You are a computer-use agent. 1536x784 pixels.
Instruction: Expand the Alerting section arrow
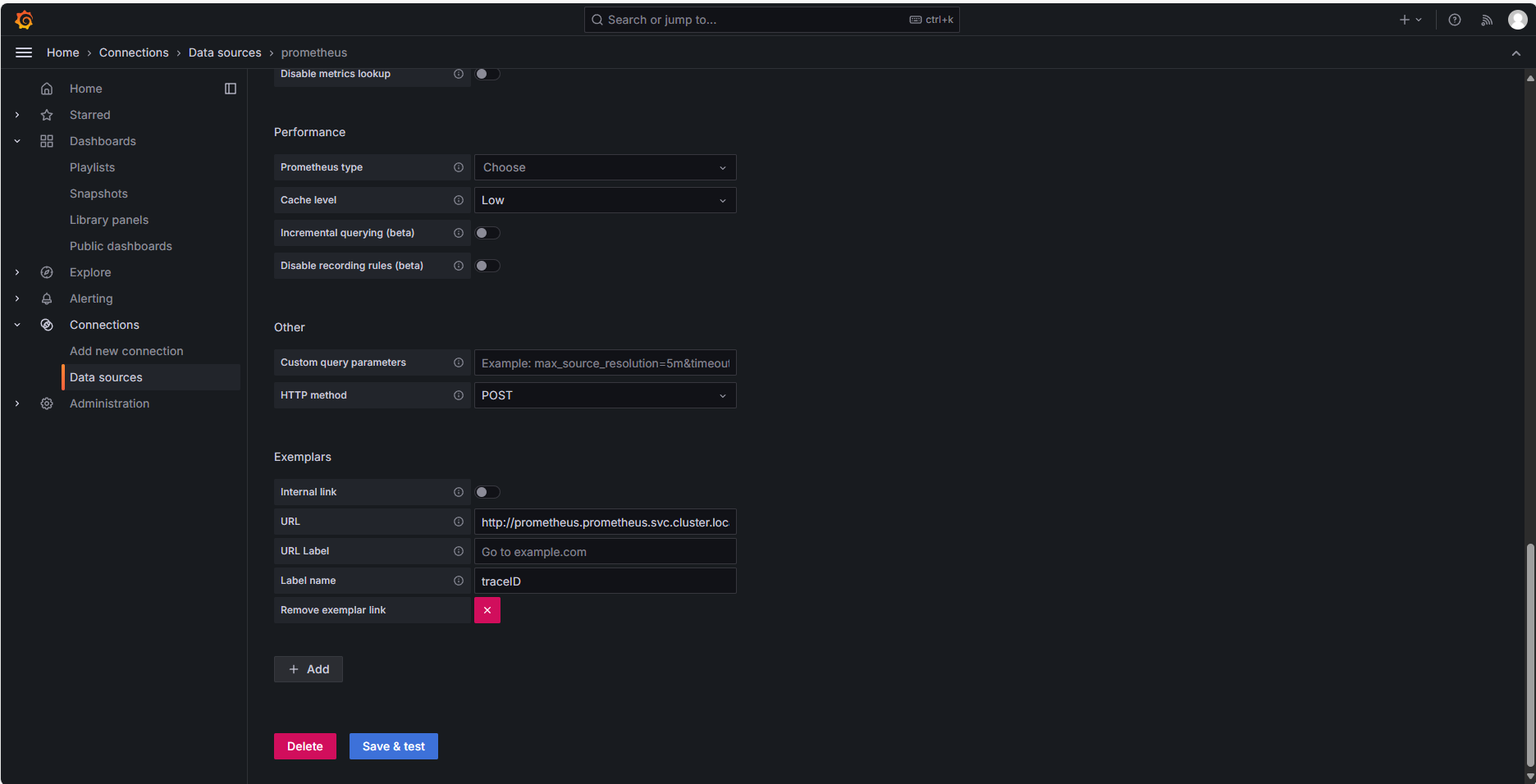pos(17,299)
